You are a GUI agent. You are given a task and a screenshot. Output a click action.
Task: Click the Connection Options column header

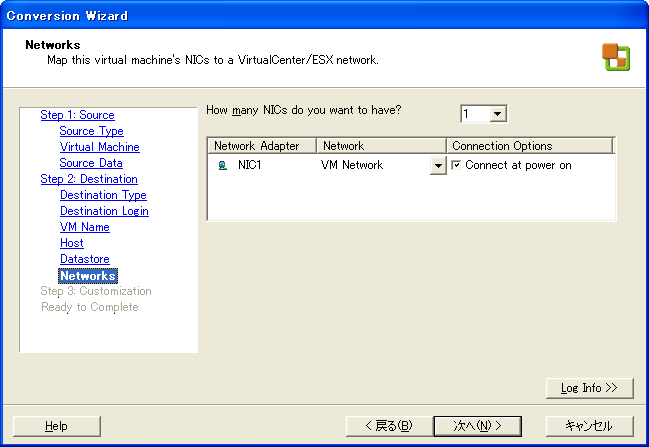tap(530, 146)
